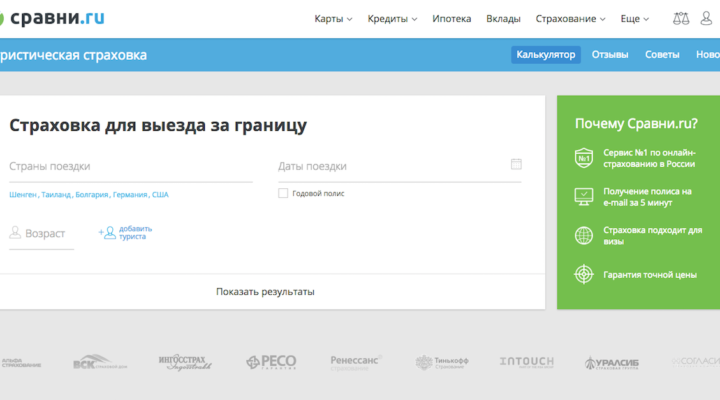Screen dimensions: 720x400
Task: Switch to the Отзывы tab
Action: point(610,55)
